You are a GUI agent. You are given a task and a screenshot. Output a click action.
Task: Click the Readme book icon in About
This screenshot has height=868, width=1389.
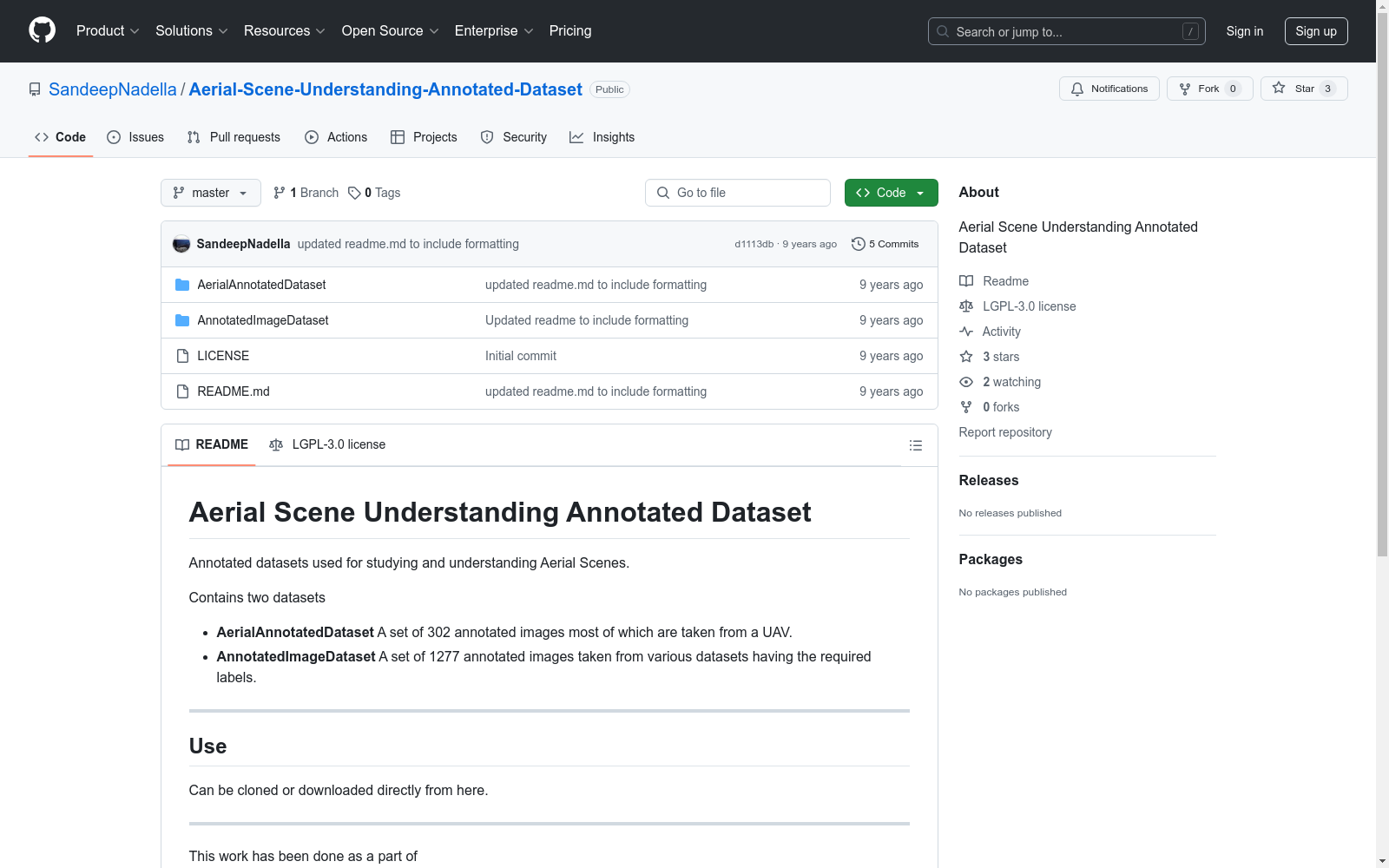point(966,281)
